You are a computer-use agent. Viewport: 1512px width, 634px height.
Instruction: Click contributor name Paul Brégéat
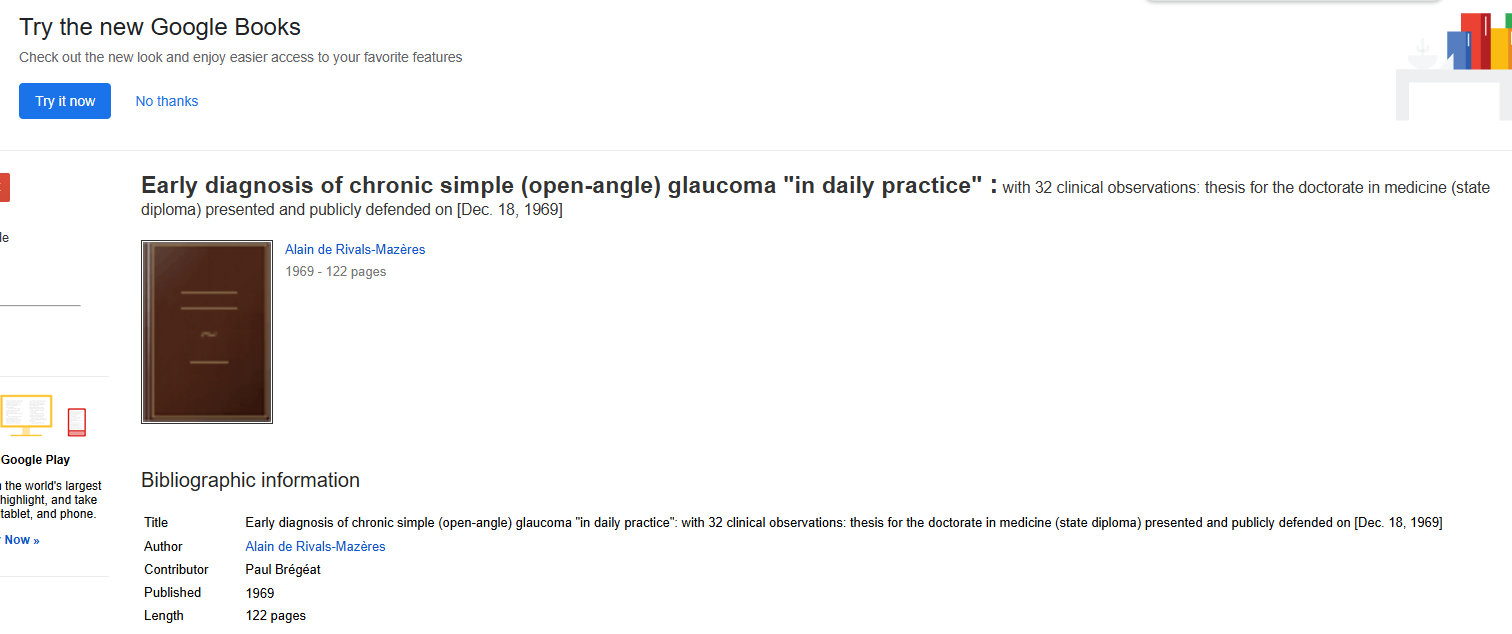(x=283, y=570)
